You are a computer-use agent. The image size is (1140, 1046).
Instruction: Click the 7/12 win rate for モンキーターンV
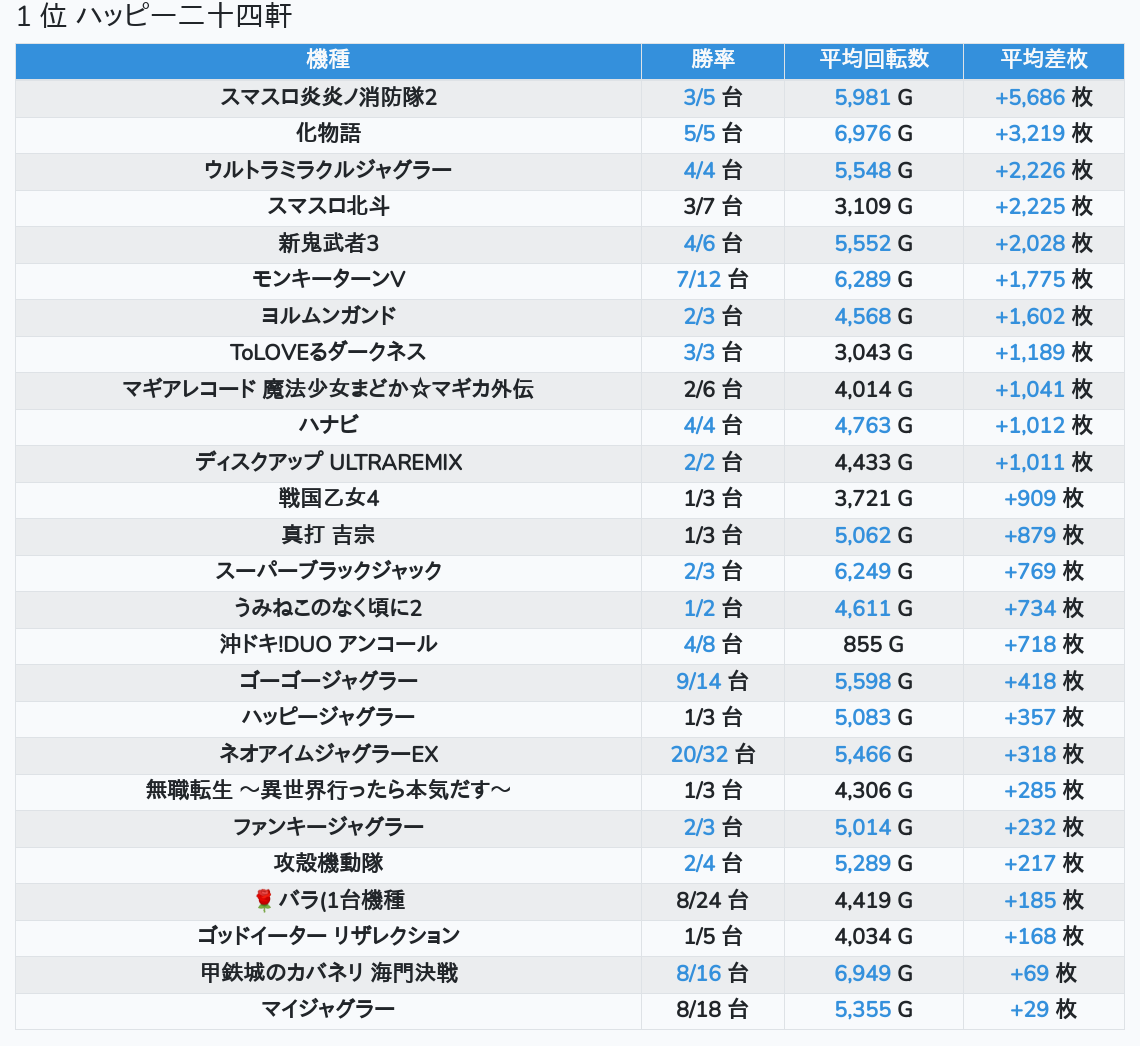698,280
